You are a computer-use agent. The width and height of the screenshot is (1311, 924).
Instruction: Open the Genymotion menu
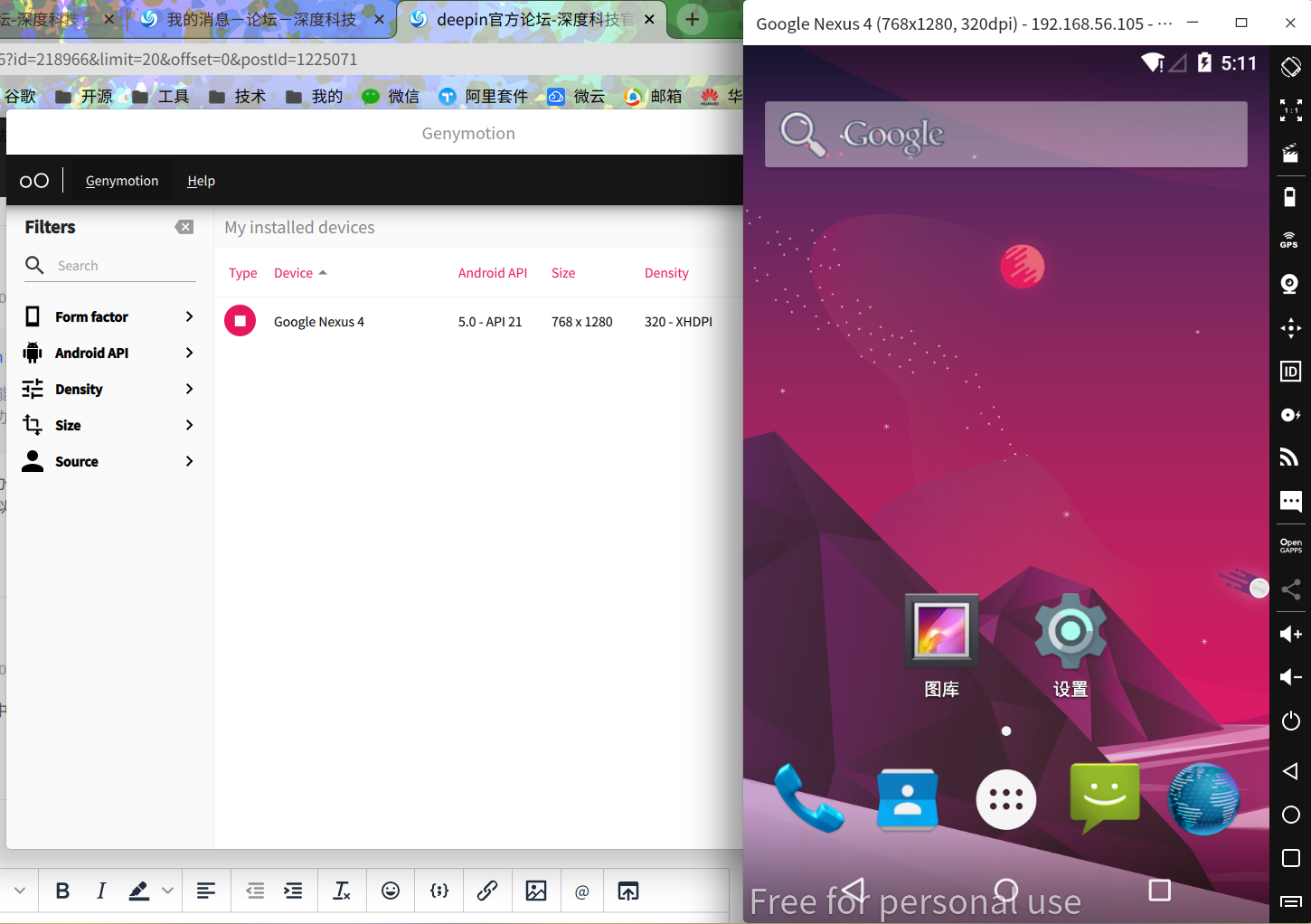coord(122,181)
